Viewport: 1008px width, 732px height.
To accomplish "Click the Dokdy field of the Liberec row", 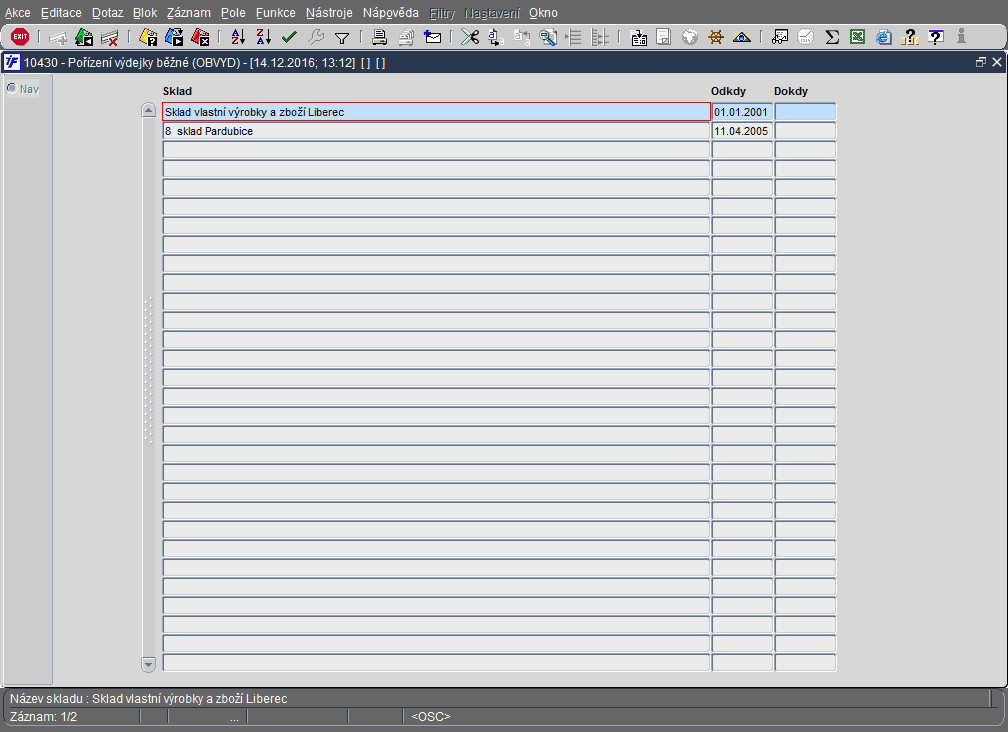I will click(805, 112).
